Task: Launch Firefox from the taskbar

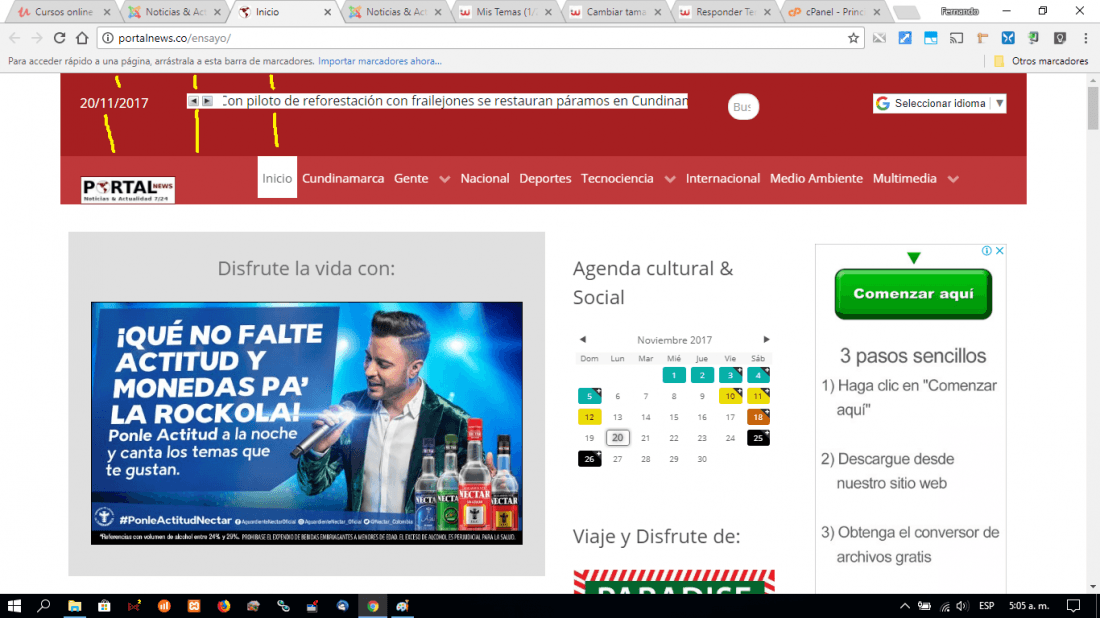Action: 224,605
